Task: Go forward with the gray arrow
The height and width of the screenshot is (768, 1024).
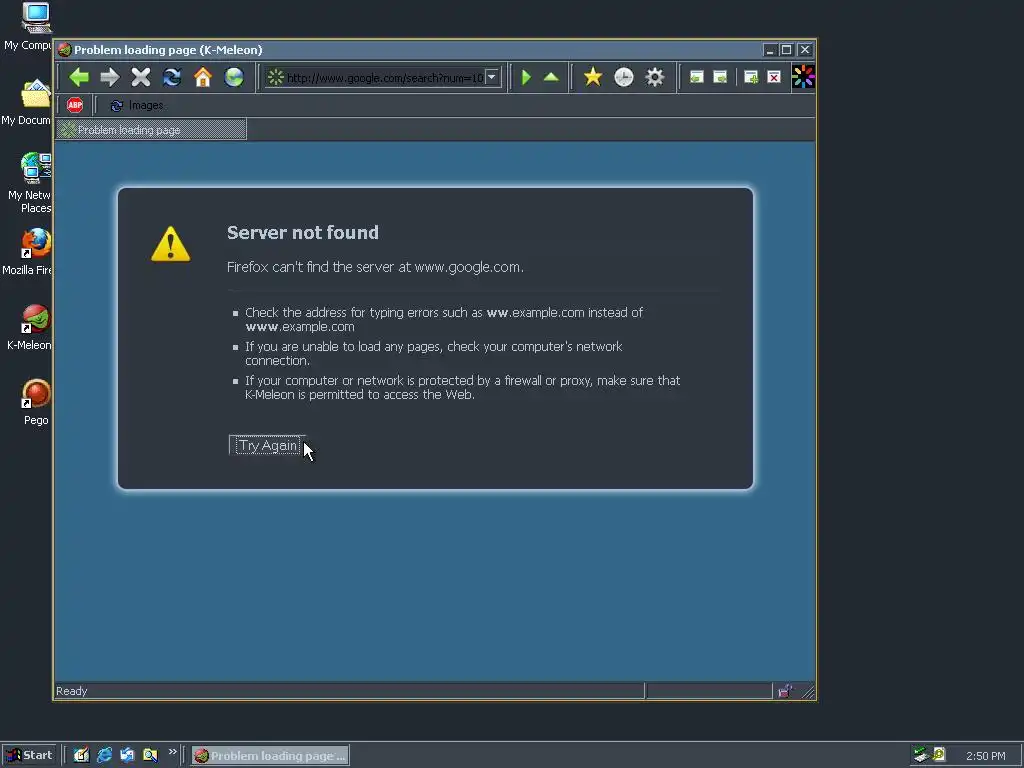Action: pos(110,77)
